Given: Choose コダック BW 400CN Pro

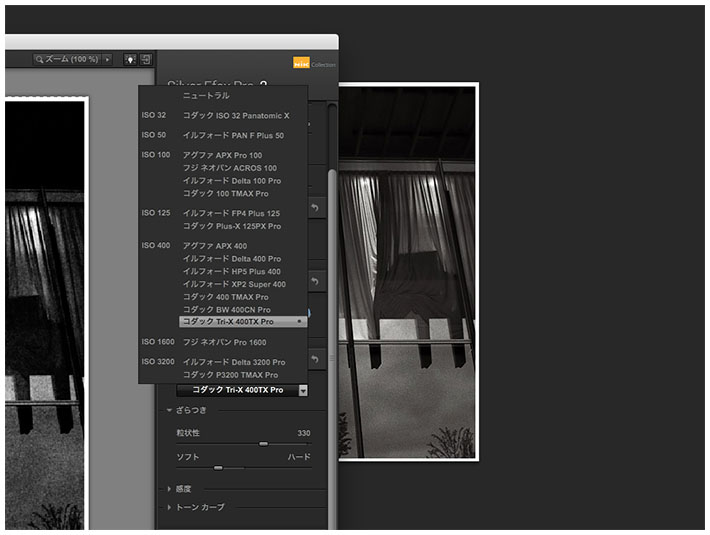Looking at the screenshot, I should coord(226,309).
